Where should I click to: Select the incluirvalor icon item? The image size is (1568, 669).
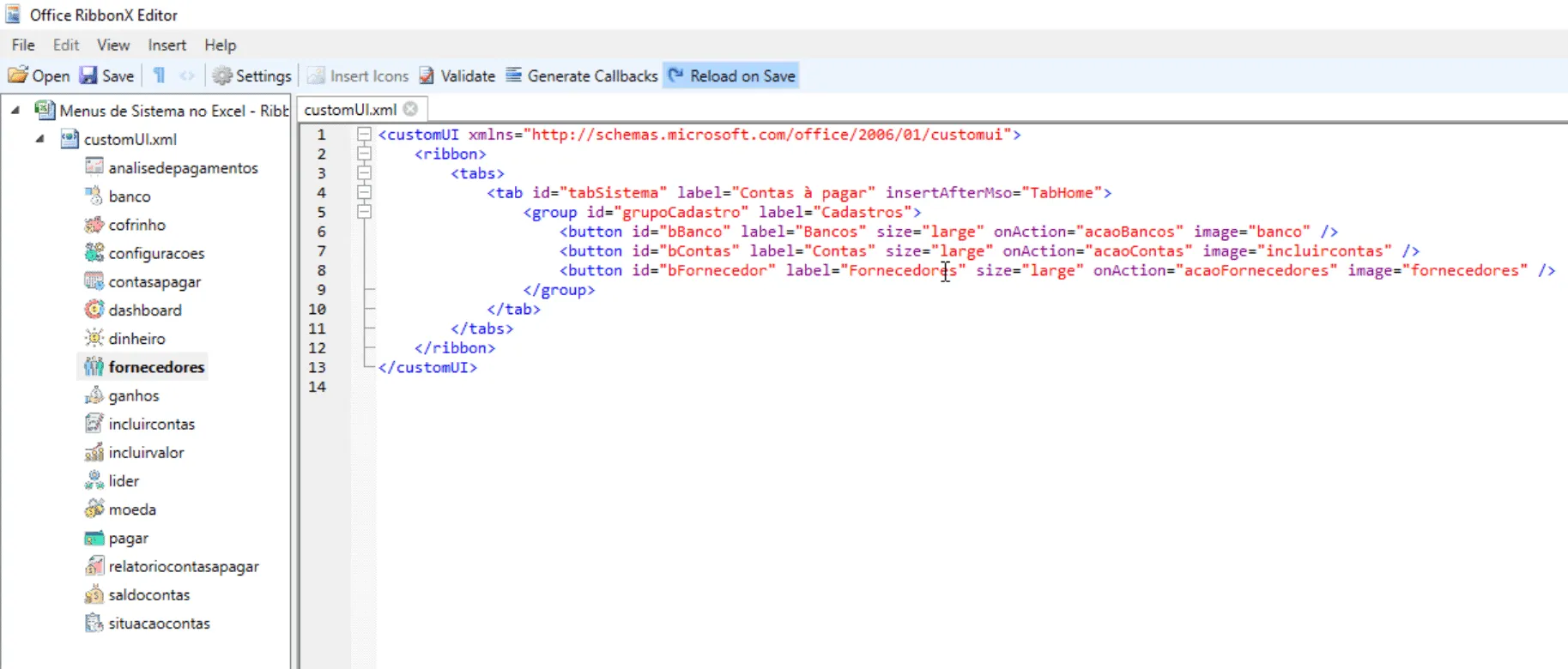coord(135,452)
